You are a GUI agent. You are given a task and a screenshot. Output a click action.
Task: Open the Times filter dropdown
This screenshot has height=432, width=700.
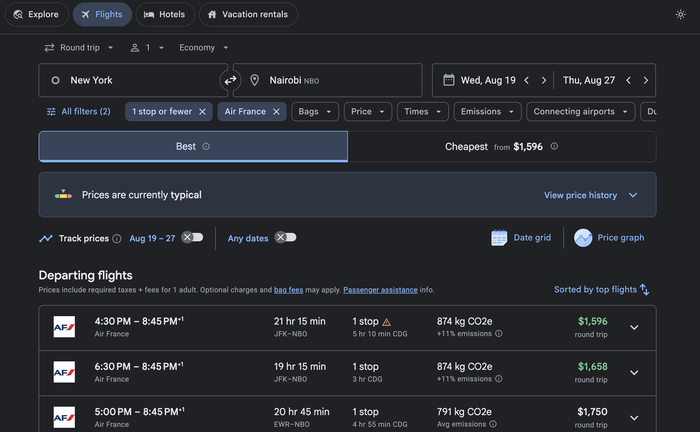pyautogui.click(x=423, y=112)
